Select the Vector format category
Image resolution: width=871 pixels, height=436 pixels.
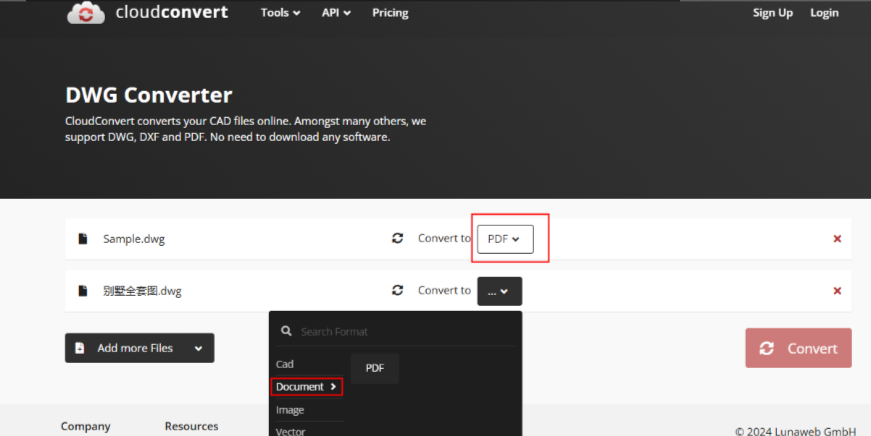pyautogui.click(x=291, y=431)
